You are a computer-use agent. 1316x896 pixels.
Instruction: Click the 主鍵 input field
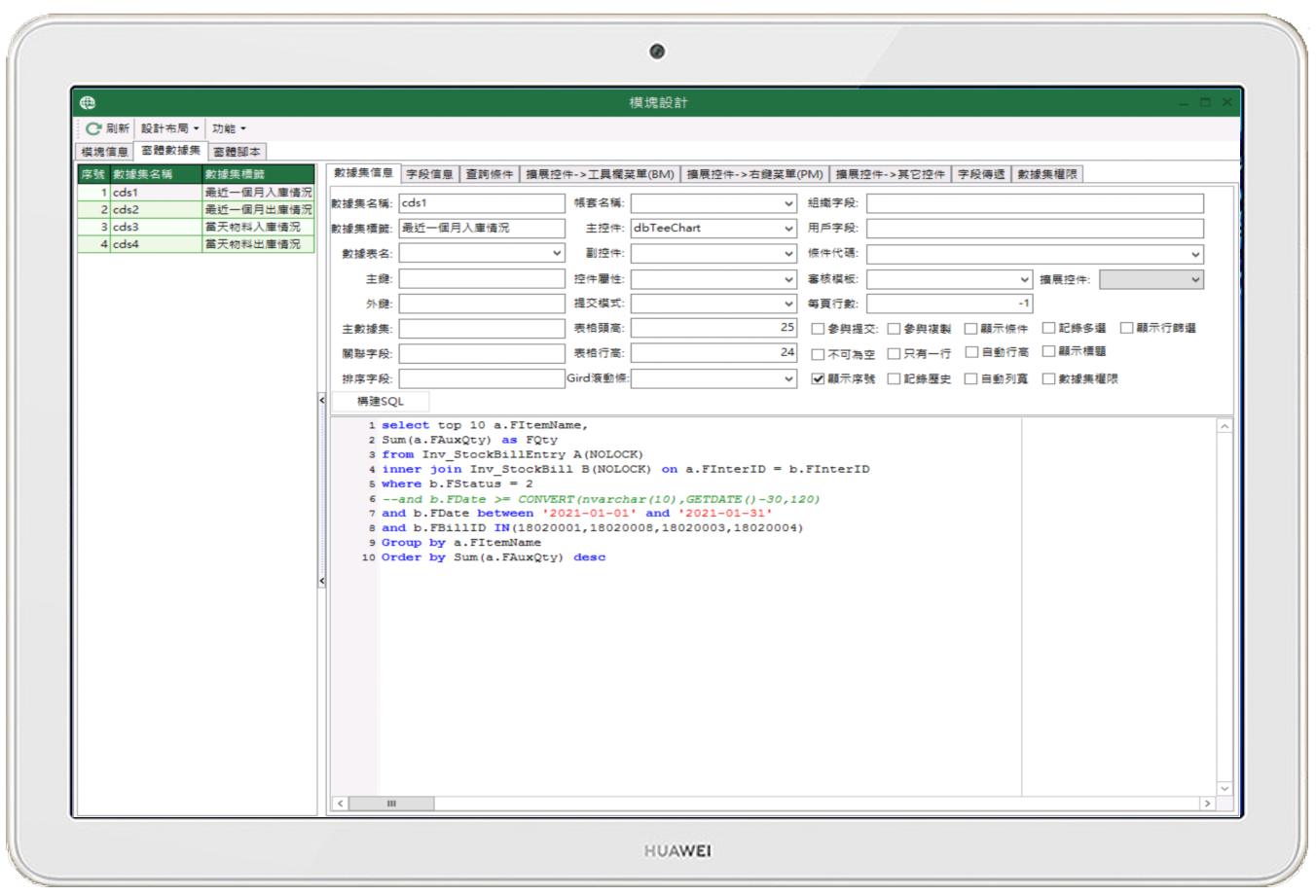pyautogui.click(x=482, y=278)
